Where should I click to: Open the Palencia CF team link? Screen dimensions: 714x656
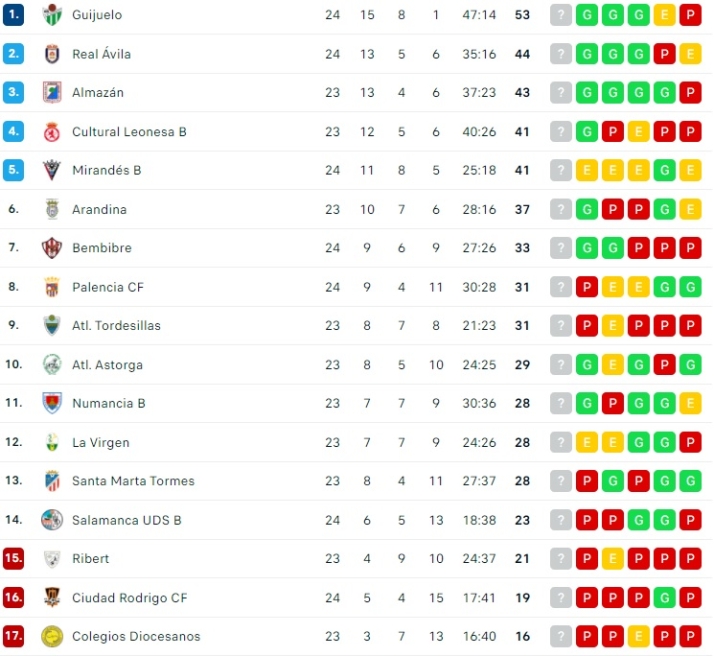(x=108, y=287)
